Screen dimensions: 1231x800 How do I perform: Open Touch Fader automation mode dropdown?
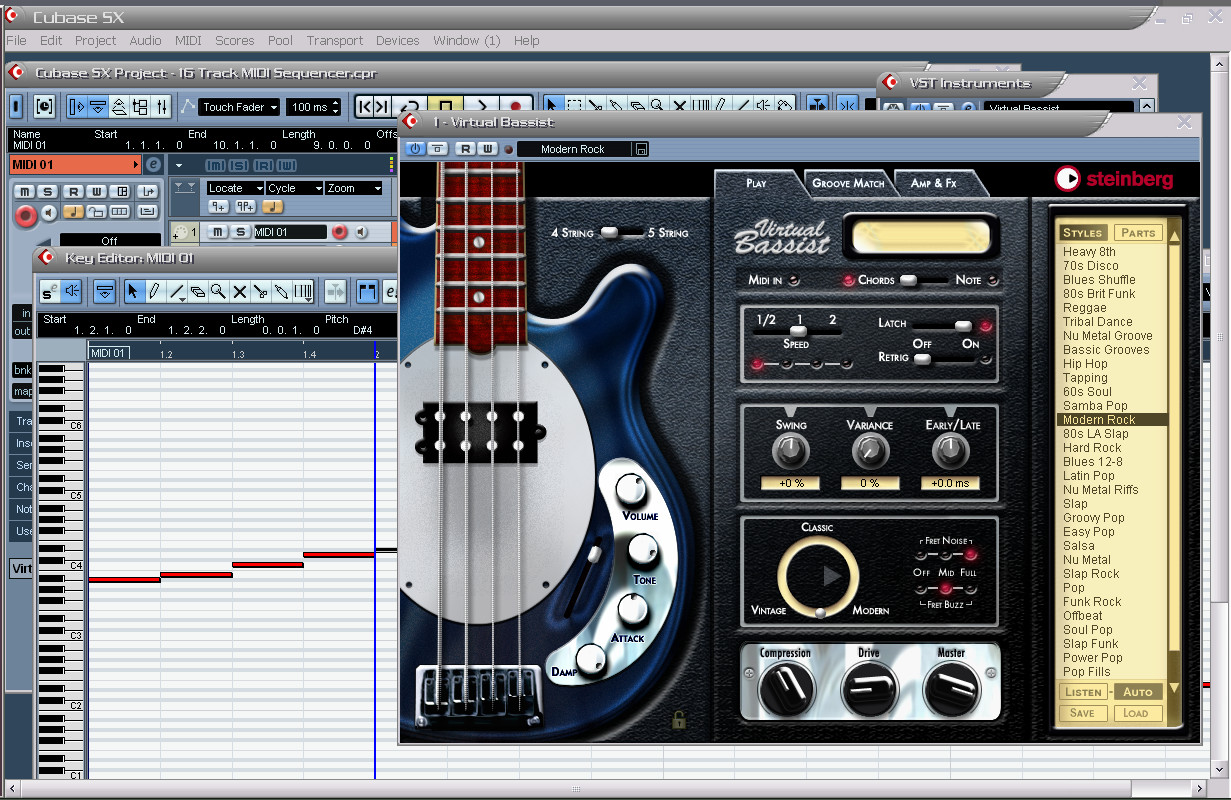(x=239, y=107)
